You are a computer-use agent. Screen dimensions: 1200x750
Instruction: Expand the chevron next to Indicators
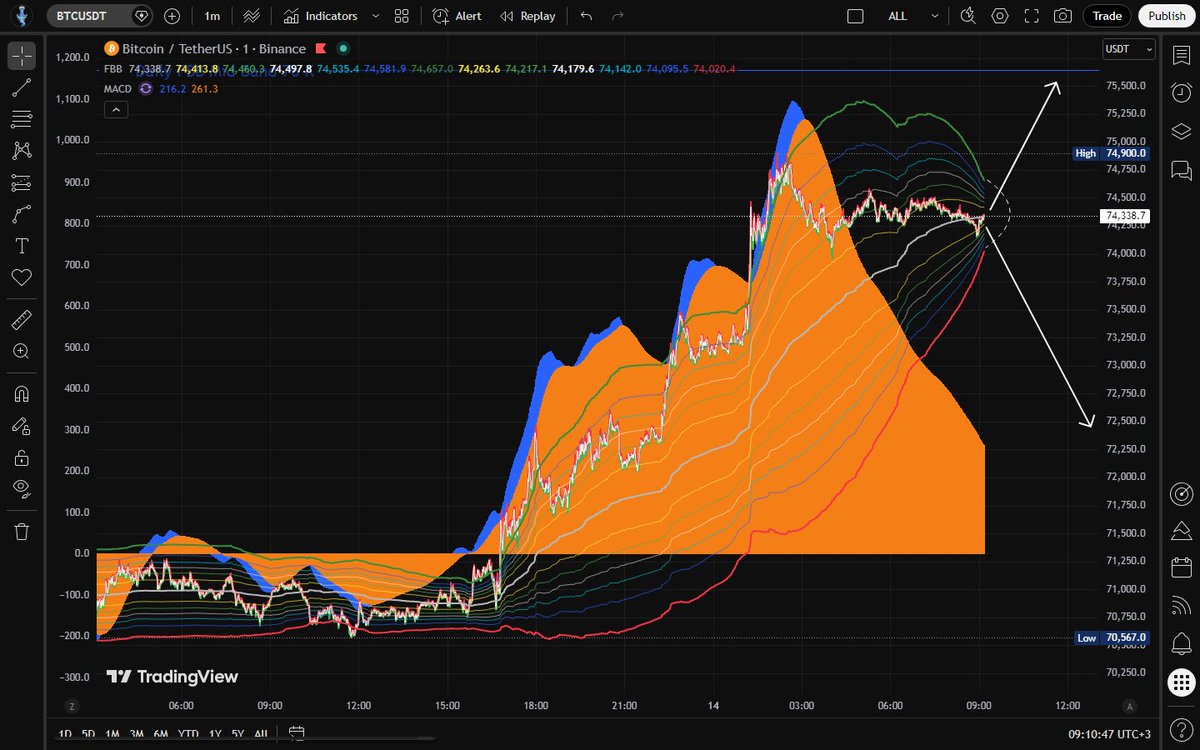click(375, 16)
